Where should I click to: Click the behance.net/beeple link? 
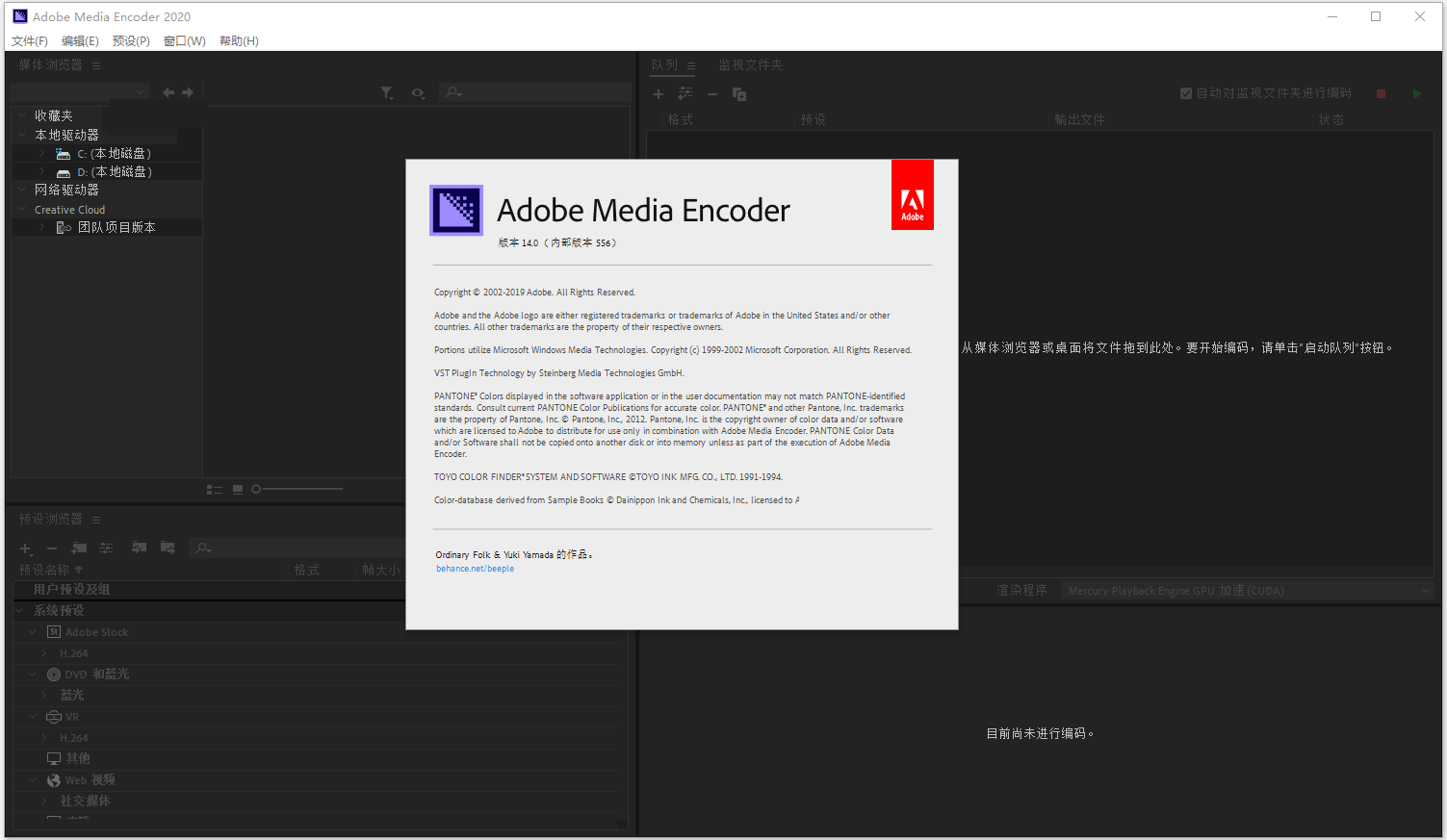(475, 569)
